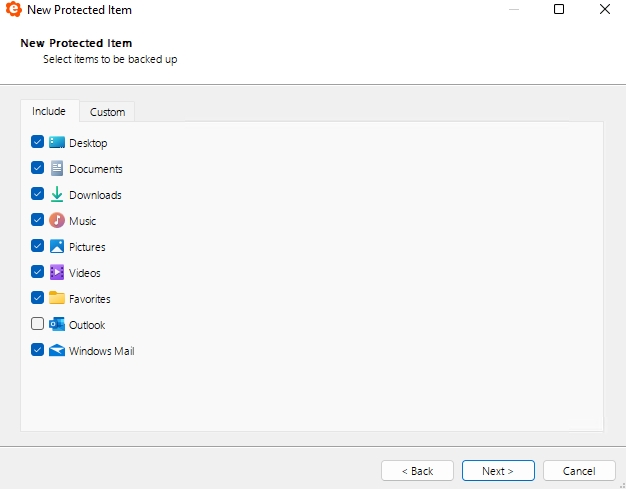Click the Pictures icon
This screenshot has width=626, height=489.
(x=57, y=246)
